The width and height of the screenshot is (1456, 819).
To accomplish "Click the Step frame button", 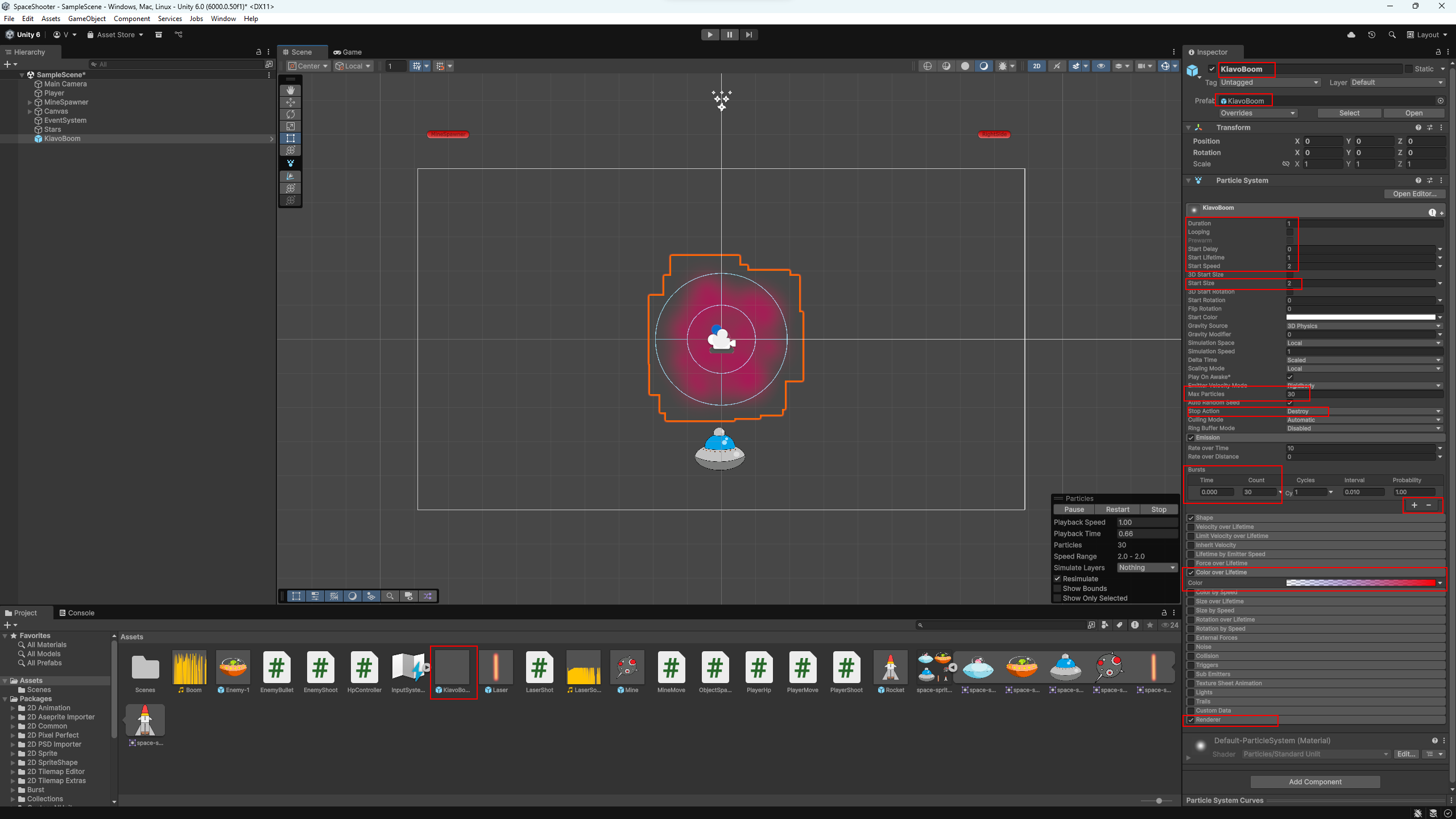I will coord(749,35).
